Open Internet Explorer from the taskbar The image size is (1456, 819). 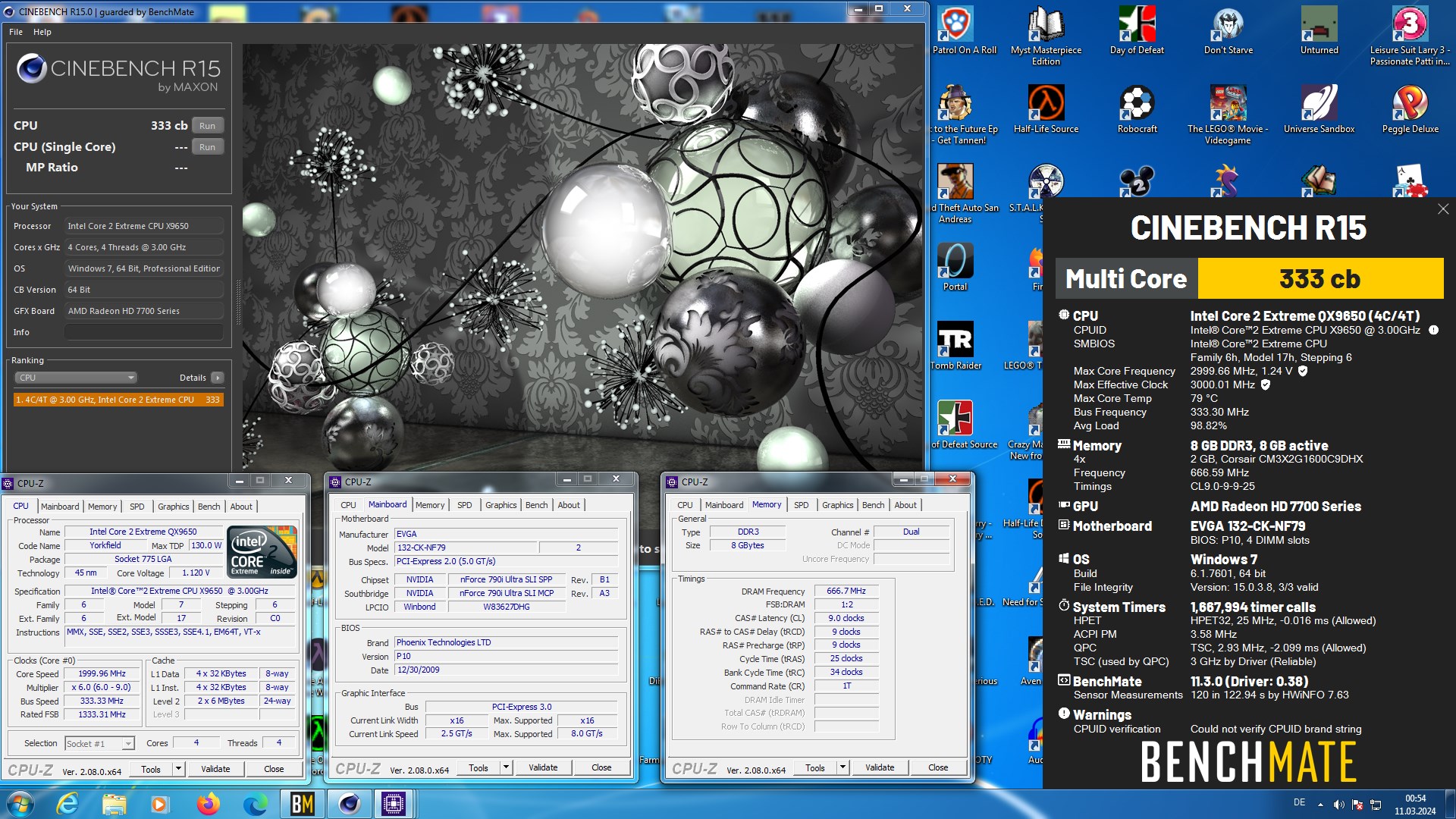[67, 804]
